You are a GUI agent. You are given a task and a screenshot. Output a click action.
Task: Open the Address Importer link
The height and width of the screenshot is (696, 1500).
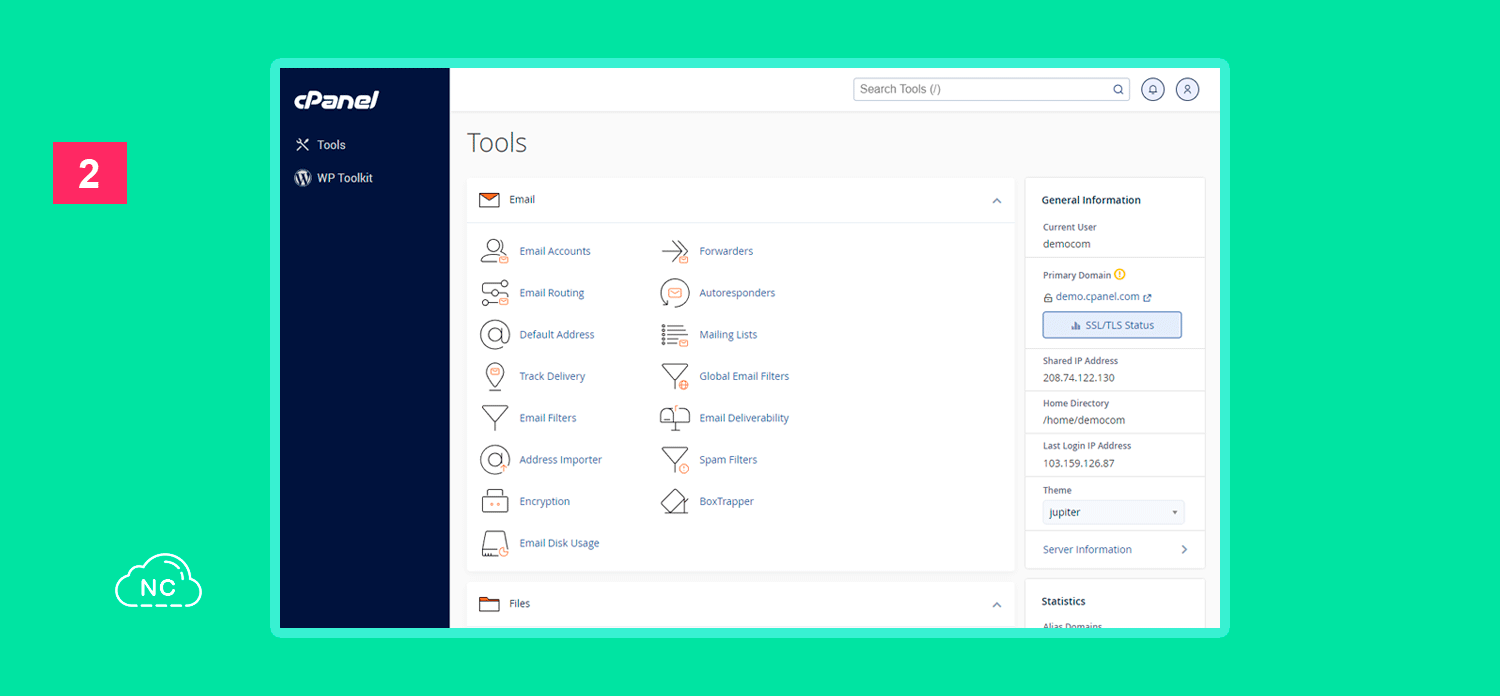561,460
